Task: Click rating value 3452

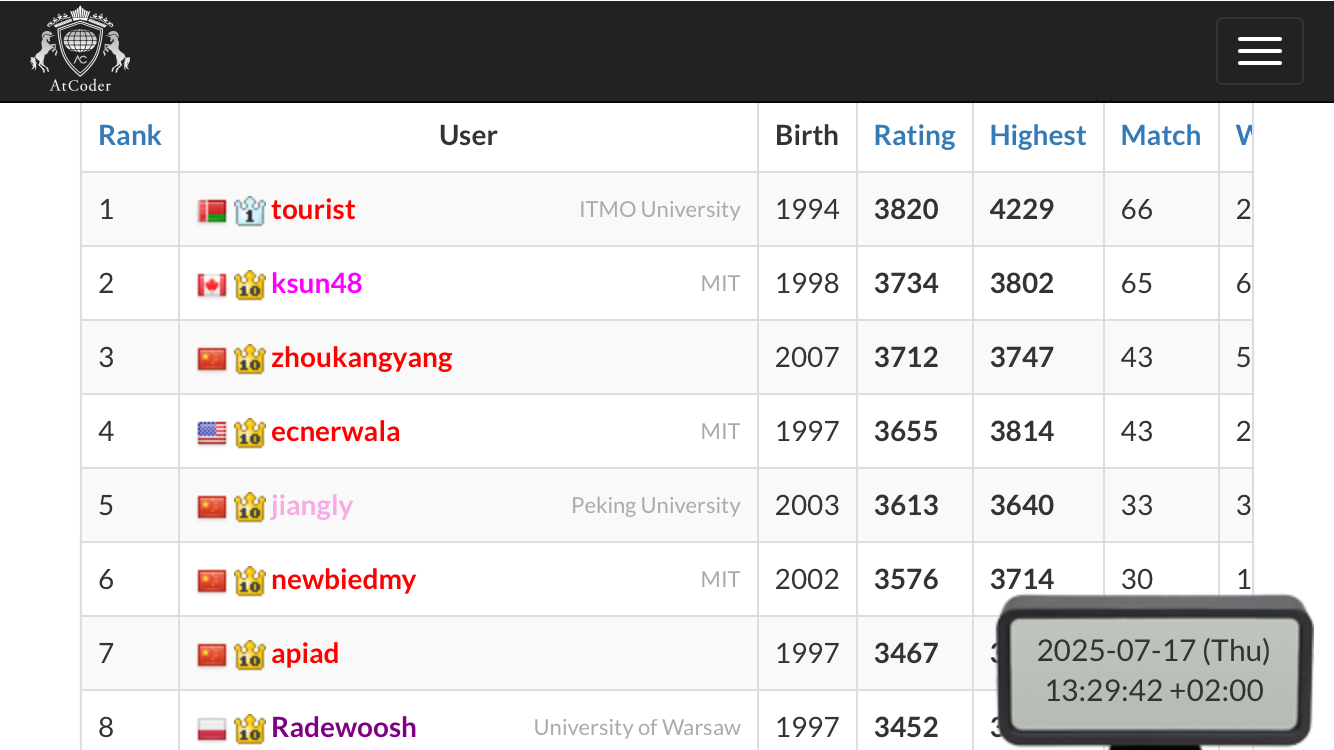Action: 906,728
